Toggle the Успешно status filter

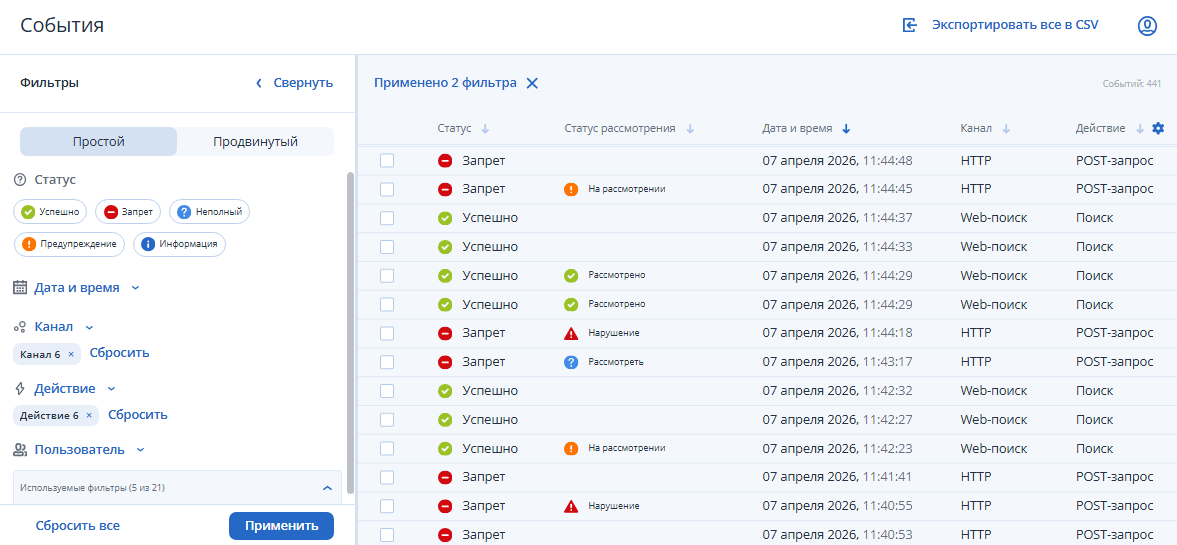[50, 212]
